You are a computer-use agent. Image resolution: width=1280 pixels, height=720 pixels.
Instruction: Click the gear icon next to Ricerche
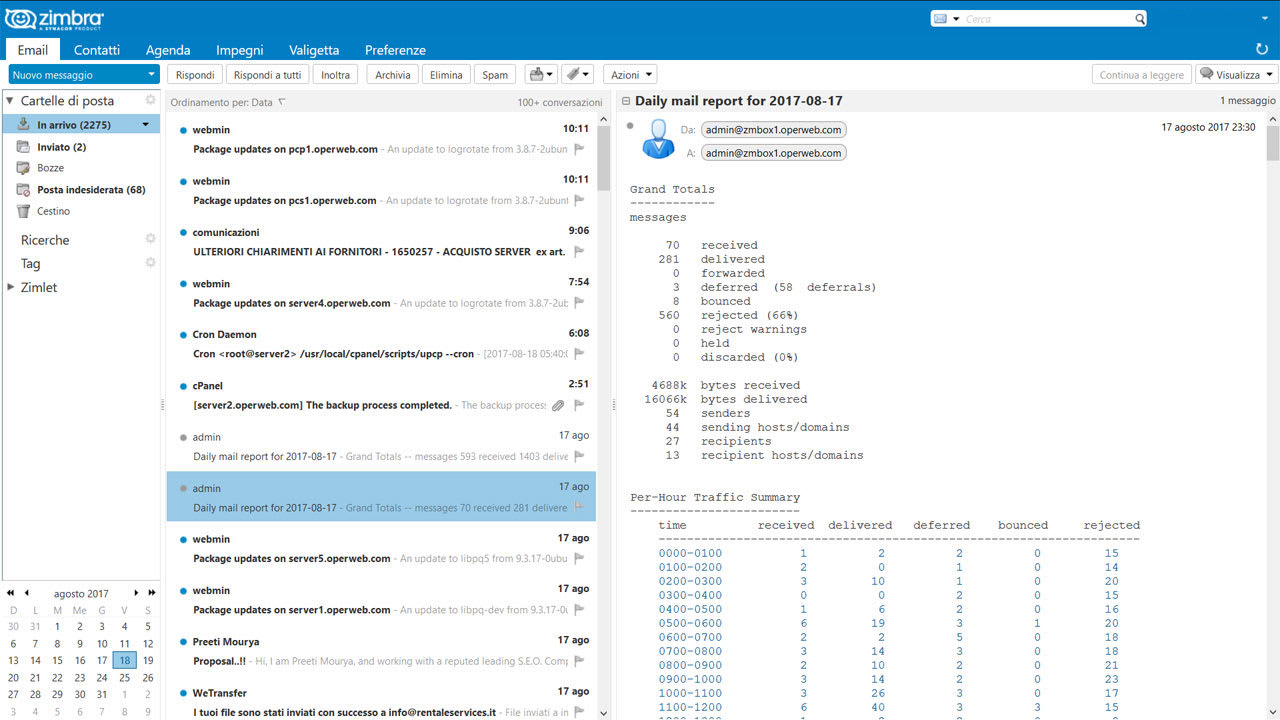click(151, 239)
